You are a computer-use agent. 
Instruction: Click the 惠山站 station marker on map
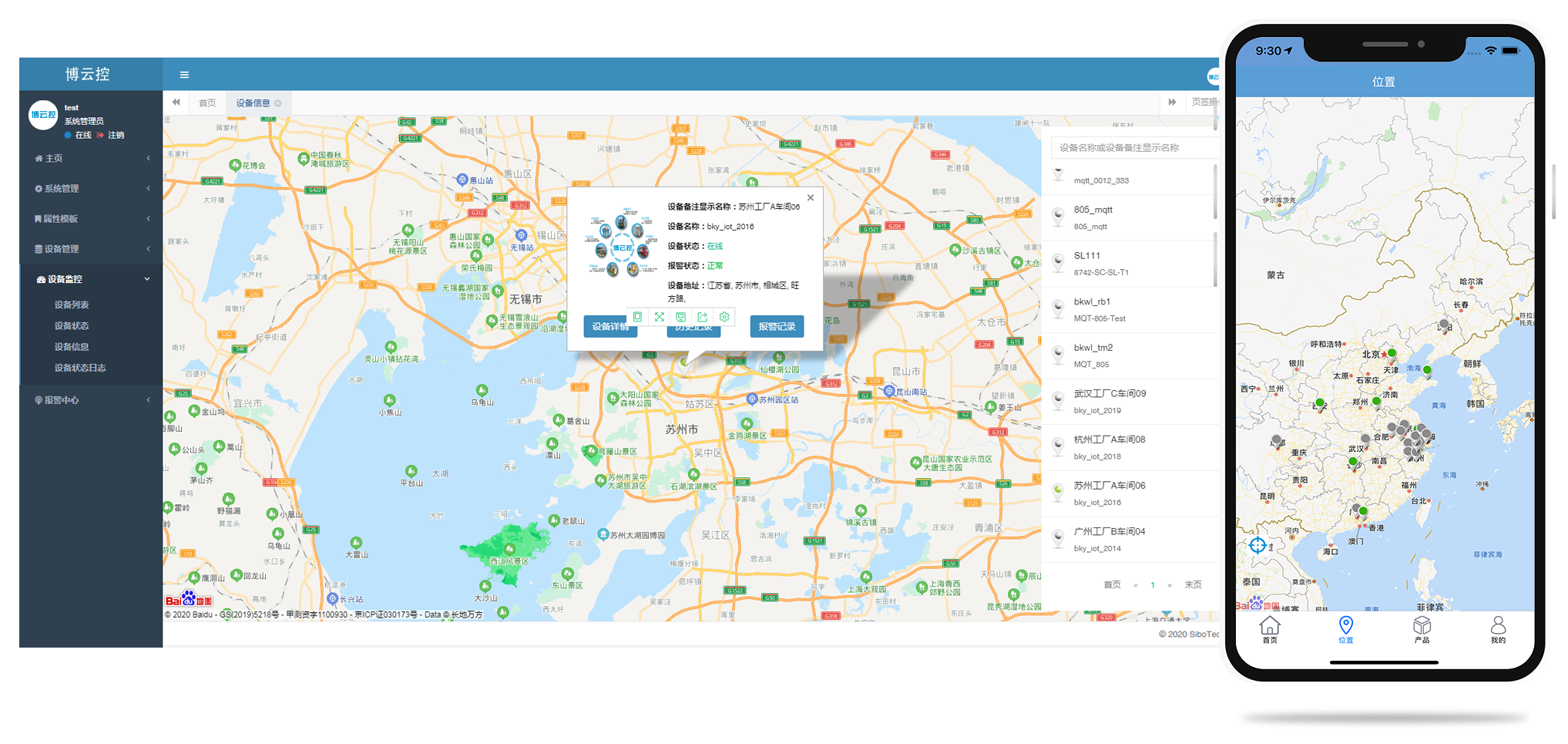pos(462,180)
